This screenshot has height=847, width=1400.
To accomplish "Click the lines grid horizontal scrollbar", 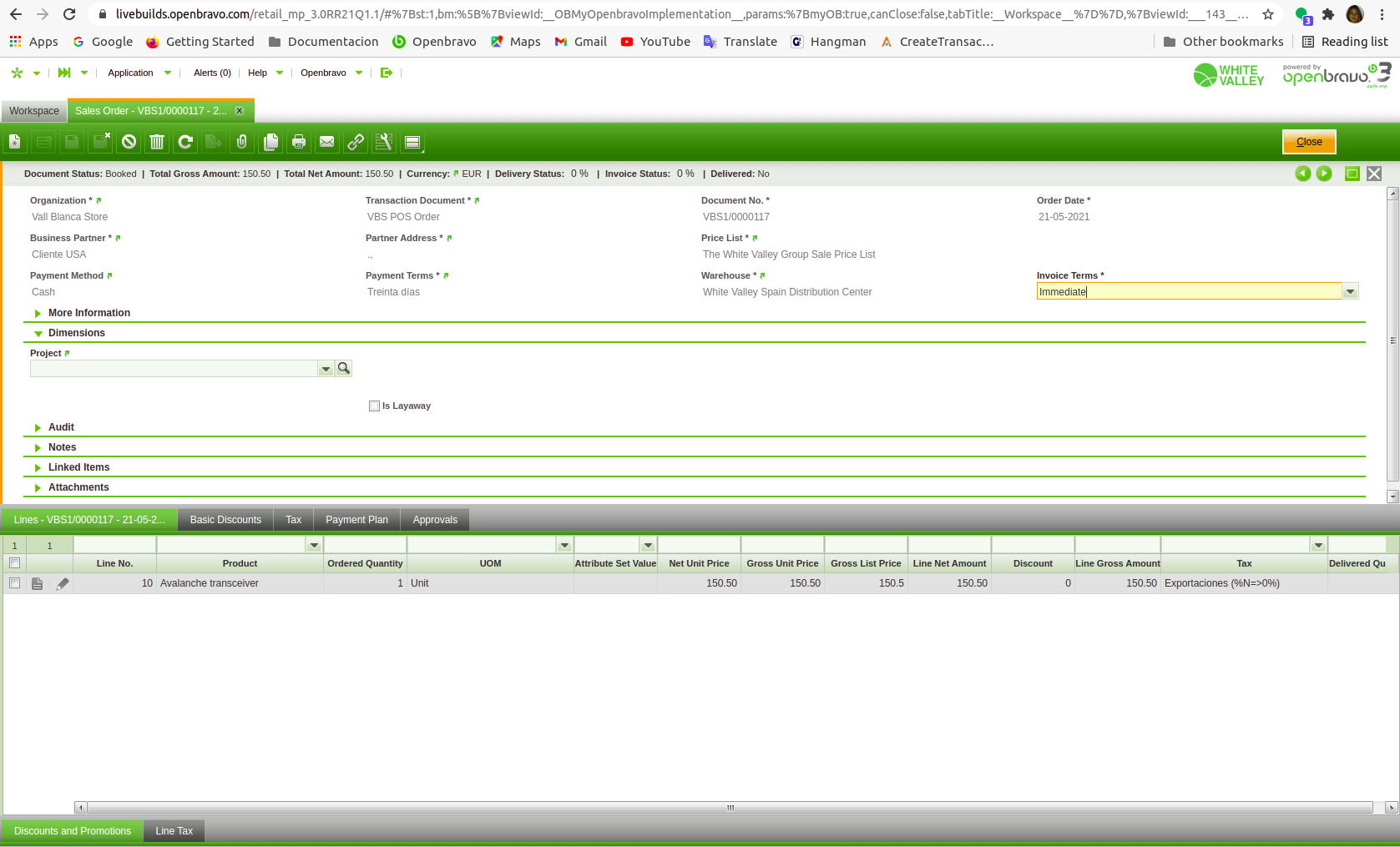I will click(x=730, y=808).
